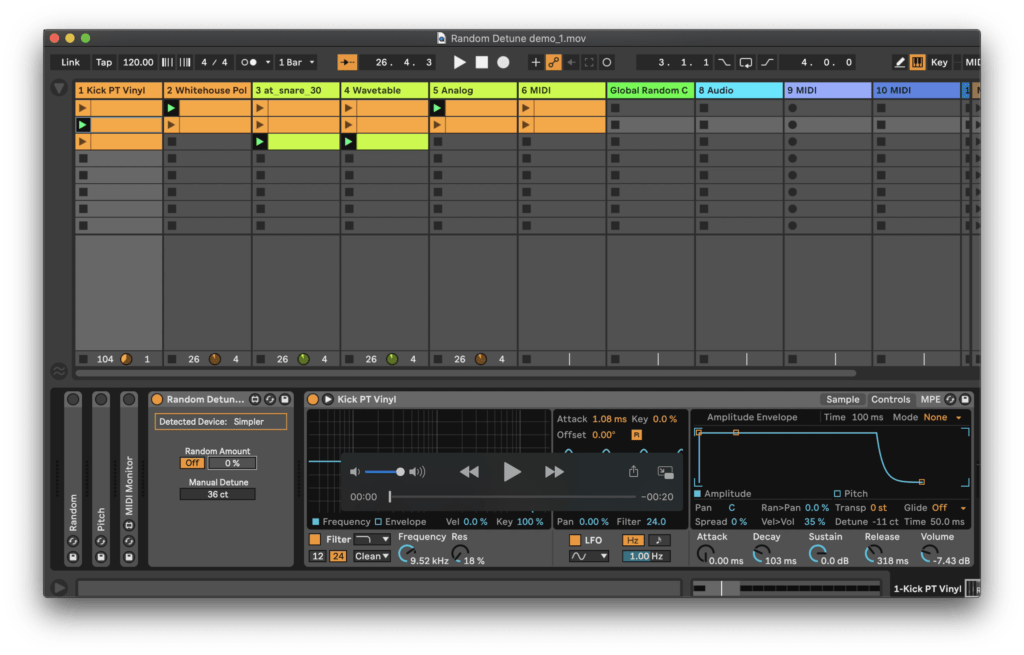Click the Punch-Out switch
This screenshot has width=1024, height=655.
tap(767, 62)
